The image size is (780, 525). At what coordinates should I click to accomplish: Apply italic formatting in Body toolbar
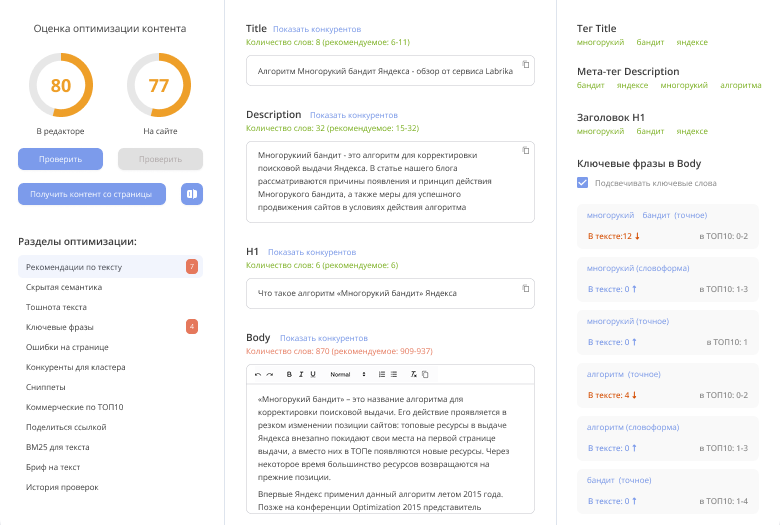coord(301,374)
